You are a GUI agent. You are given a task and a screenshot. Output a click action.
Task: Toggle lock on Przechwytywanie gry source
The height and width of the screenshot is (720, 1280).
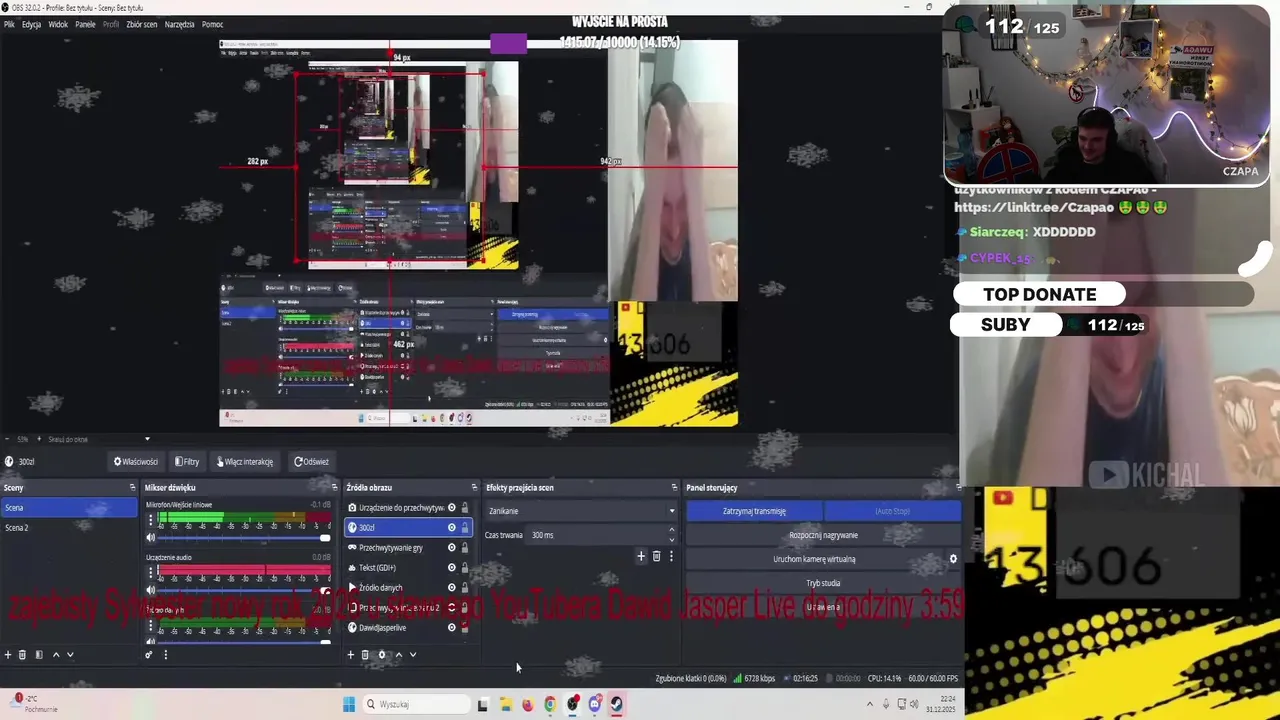pyautogui.click(x=464, y=548)
